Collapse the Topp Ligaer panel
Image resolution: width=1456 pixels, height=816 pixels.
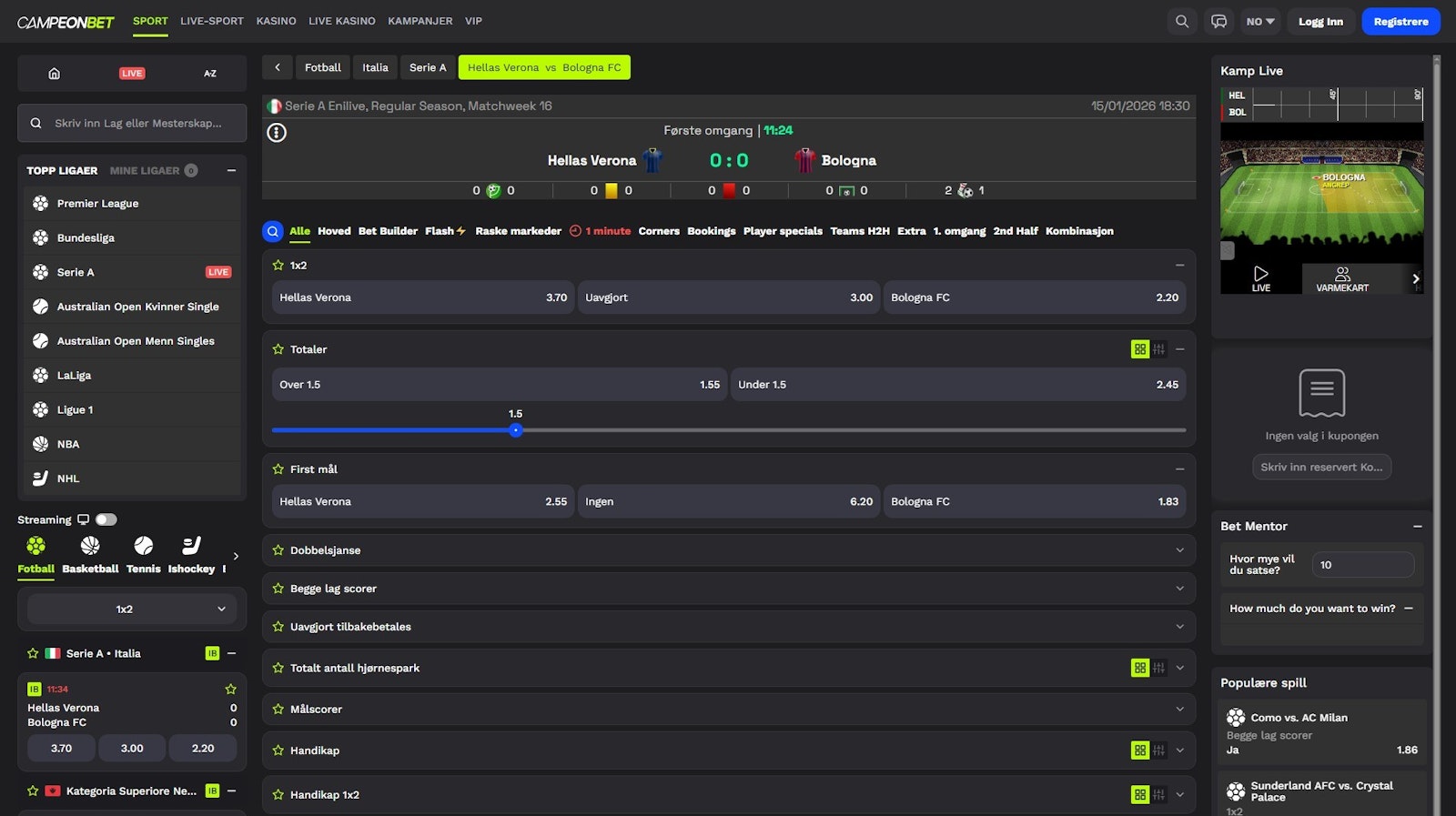(x=231, y=170)
